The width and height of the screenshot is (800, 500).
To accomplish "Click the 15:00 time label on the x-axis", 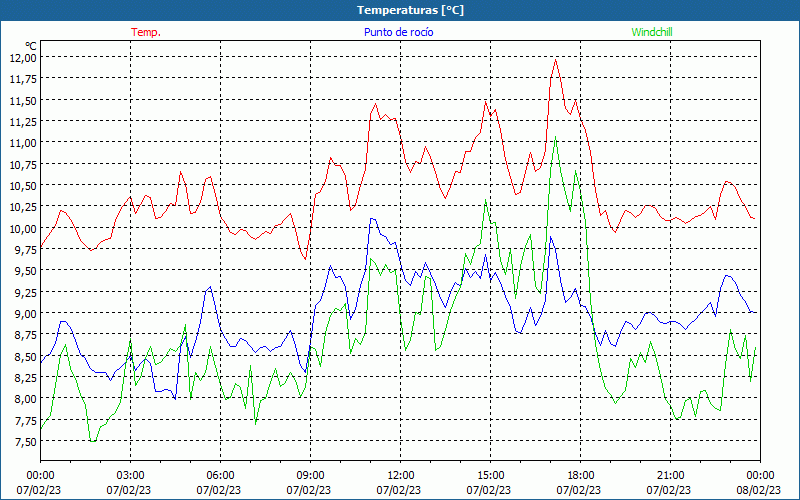I will coord(490,475).
